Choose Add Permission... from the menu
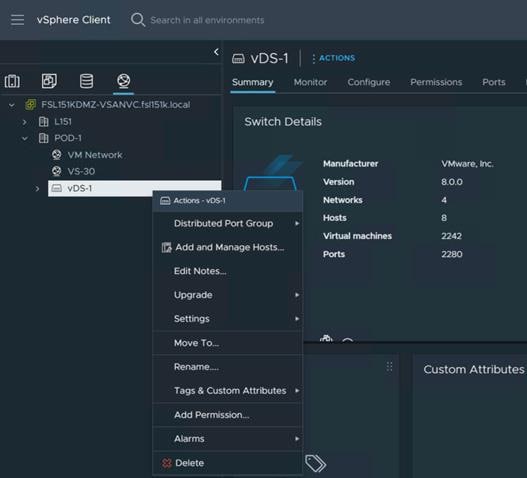The height and width of the screenshot is (478, 527). click(228, 415)
